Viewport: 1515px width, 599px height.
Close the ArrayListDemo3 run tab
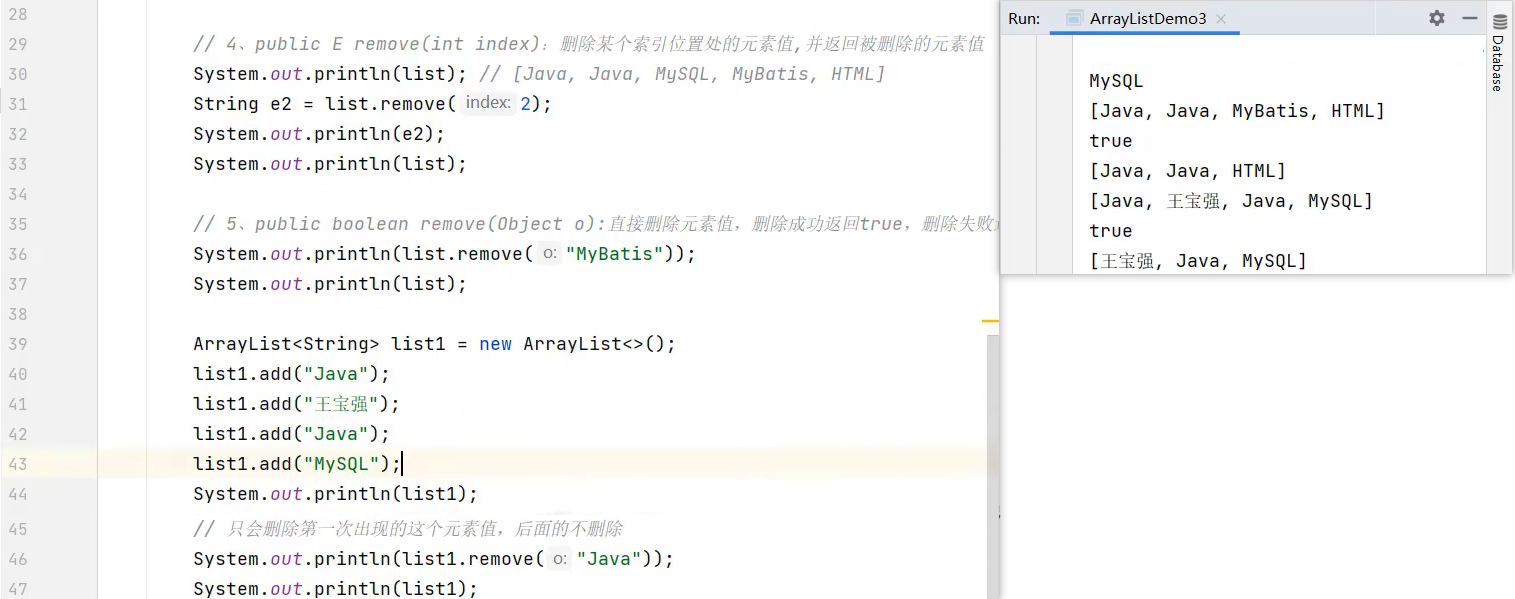pyautogui.click(x=1220, y=18)
